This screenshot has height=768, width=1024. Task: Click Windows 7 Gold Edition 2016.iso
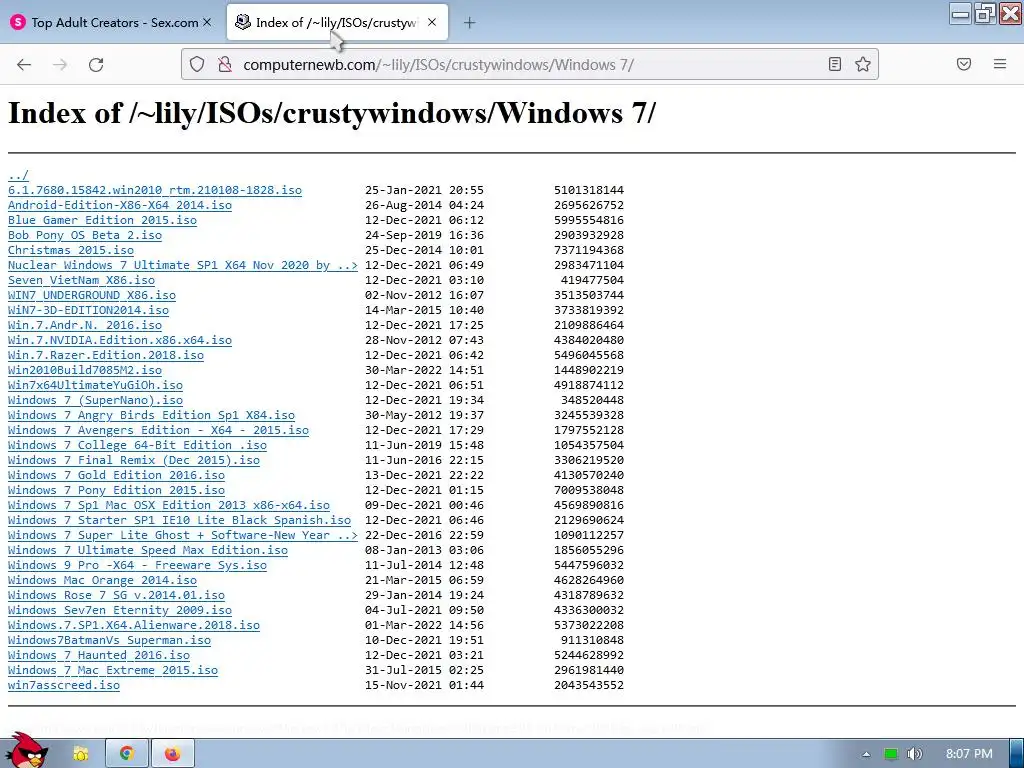point(116,475)
